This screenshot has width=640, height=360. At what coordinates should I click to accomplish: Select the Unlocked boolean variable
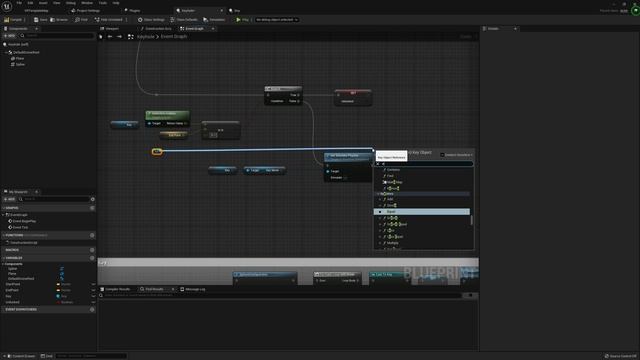point(13,302)
